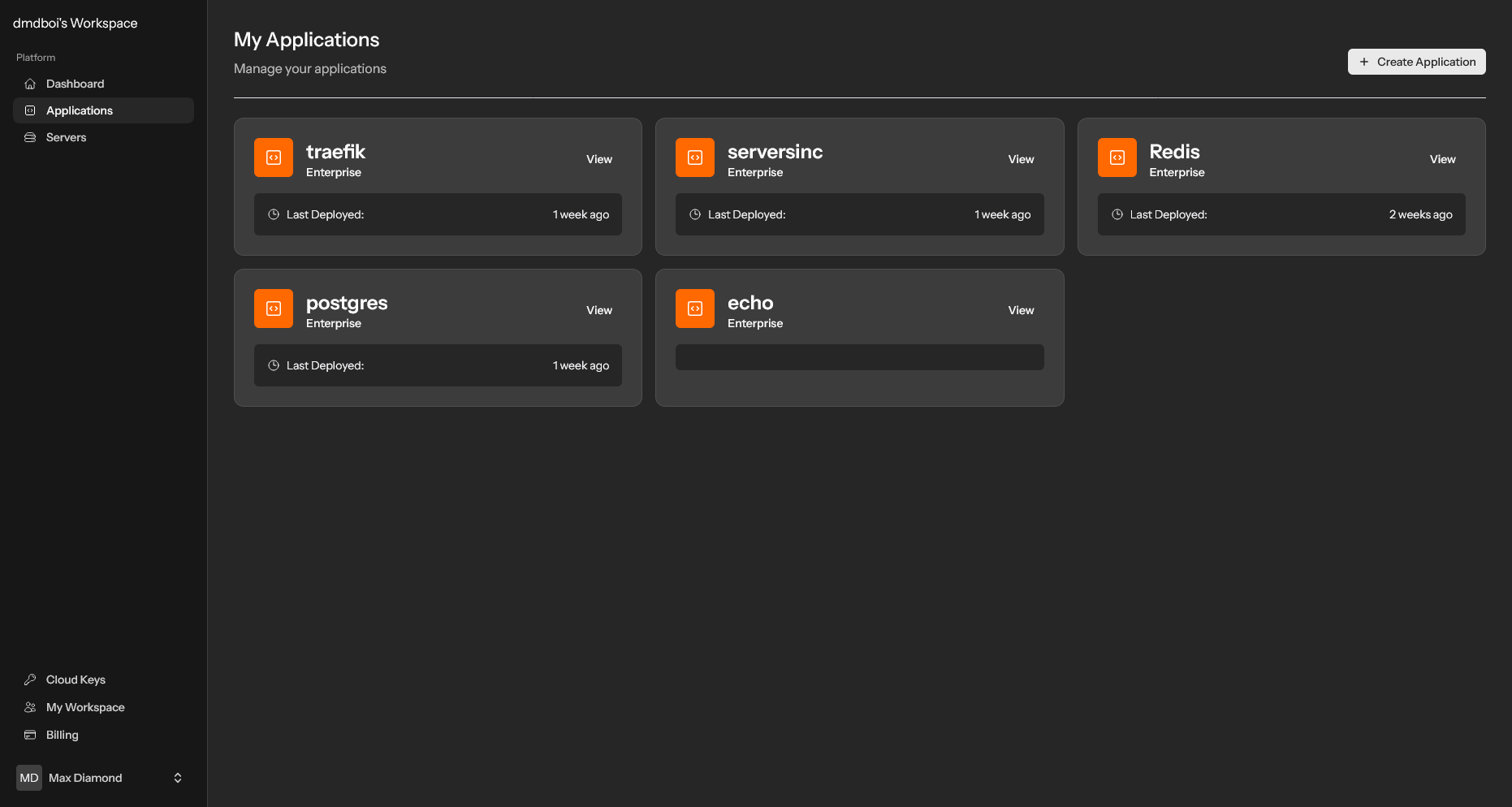1512x807 pixels.
Task: Click the My Applications heading
Action: coord(306,40)
